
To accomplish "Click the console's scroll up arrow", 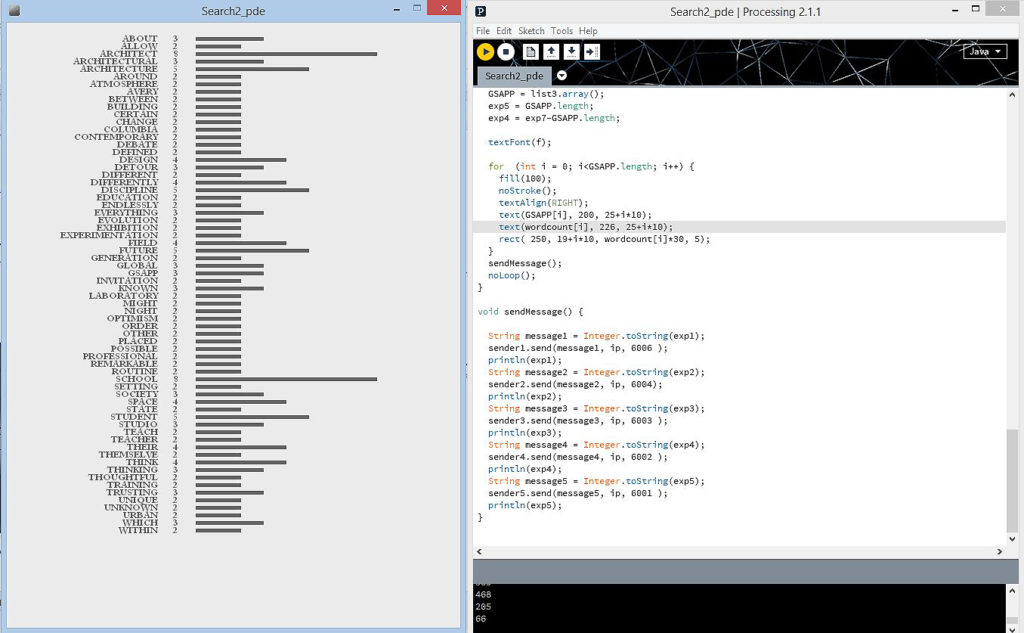I will pos(1013,592).
